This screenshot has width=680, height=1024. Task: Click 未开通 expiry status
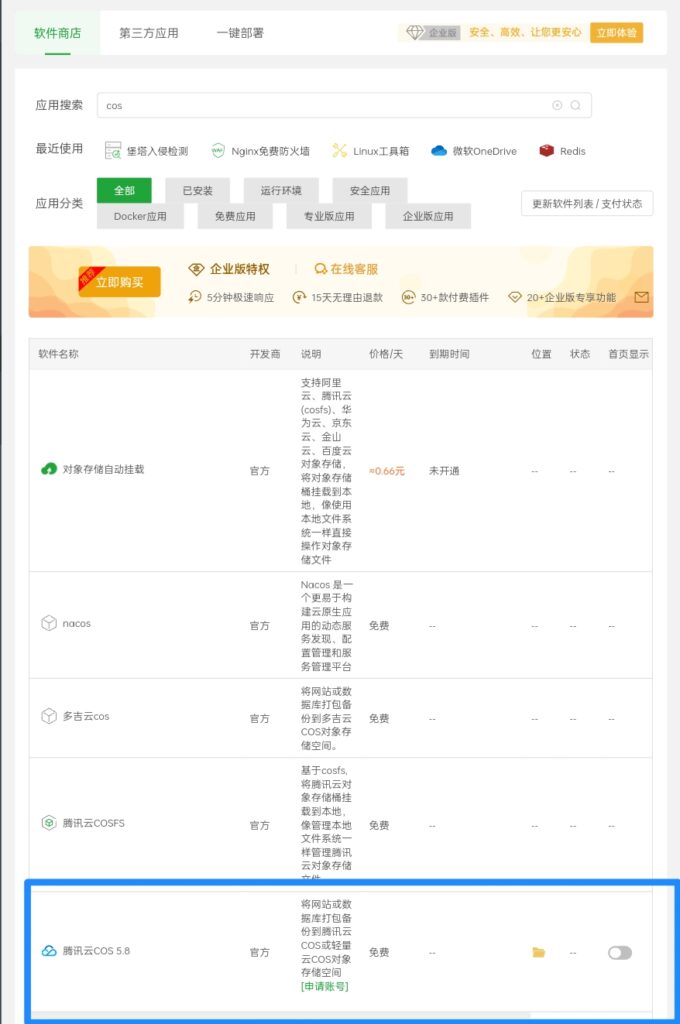[x=444, y=471]
